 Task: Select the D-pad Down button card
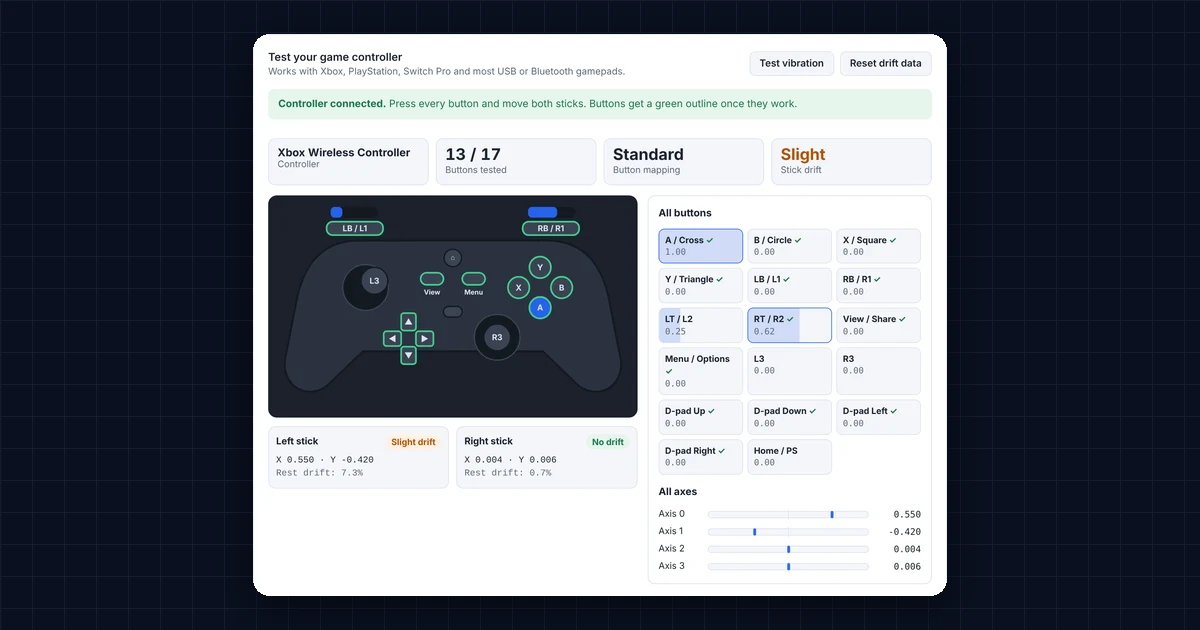pos(790,417)
